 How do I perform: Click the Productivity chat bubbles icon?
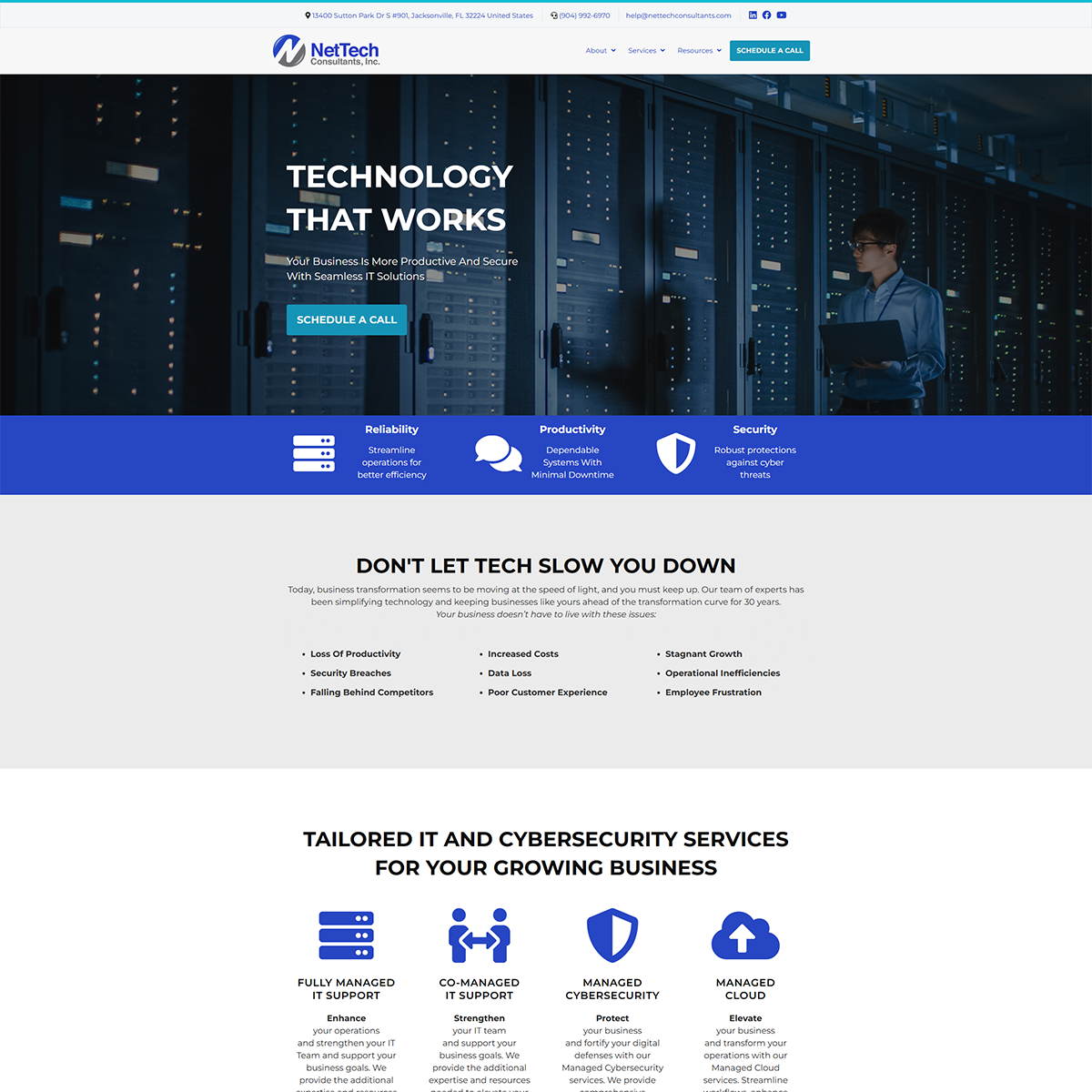coord(498,453)
